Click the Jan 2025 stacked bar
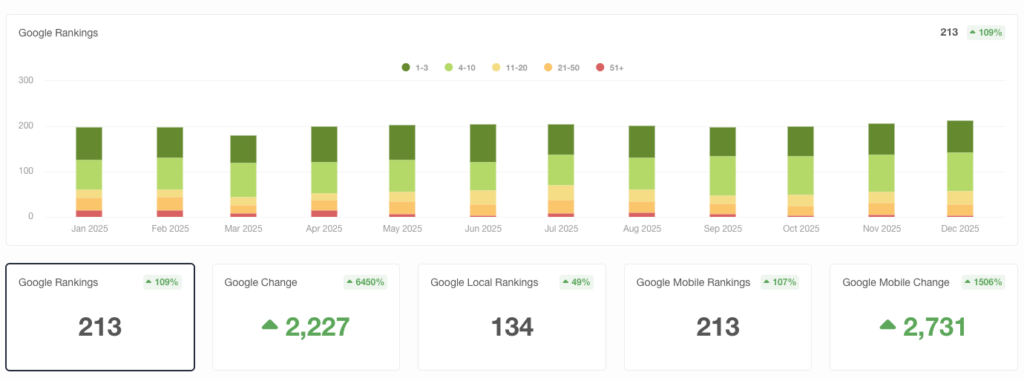The image size is (1024, 381). (x=89, y=172)
